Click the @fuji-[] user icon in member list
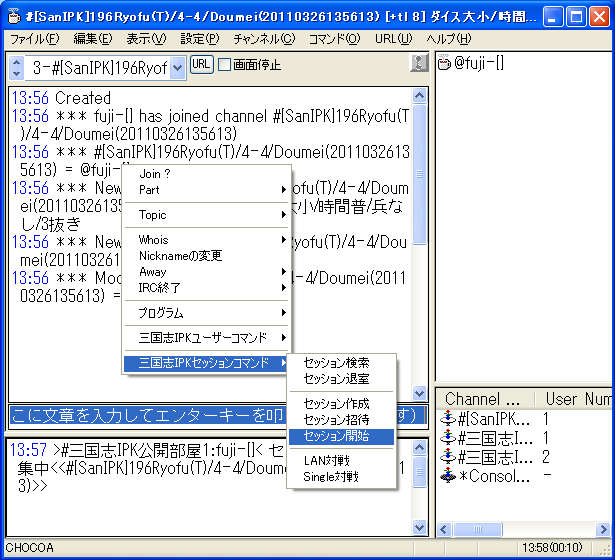Image resolution: width=615 pixels, height=560 pixels. pyautogui.click(x=444, y=65)
